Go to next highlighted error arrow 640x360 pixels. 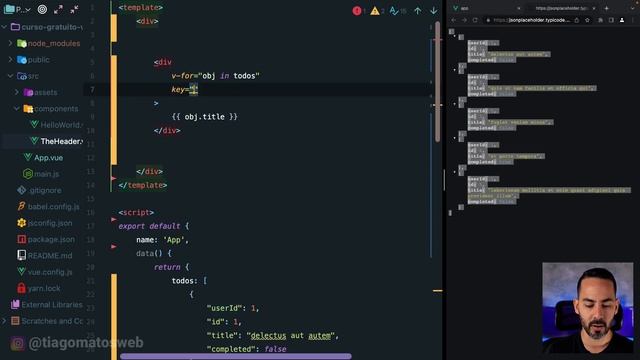[433, 11]
